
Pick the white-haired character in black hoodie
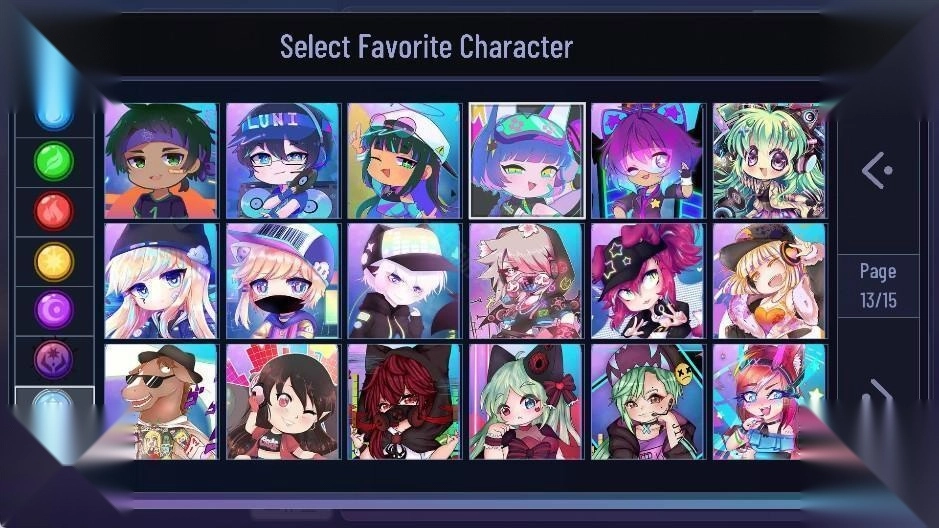pos(405,281)
